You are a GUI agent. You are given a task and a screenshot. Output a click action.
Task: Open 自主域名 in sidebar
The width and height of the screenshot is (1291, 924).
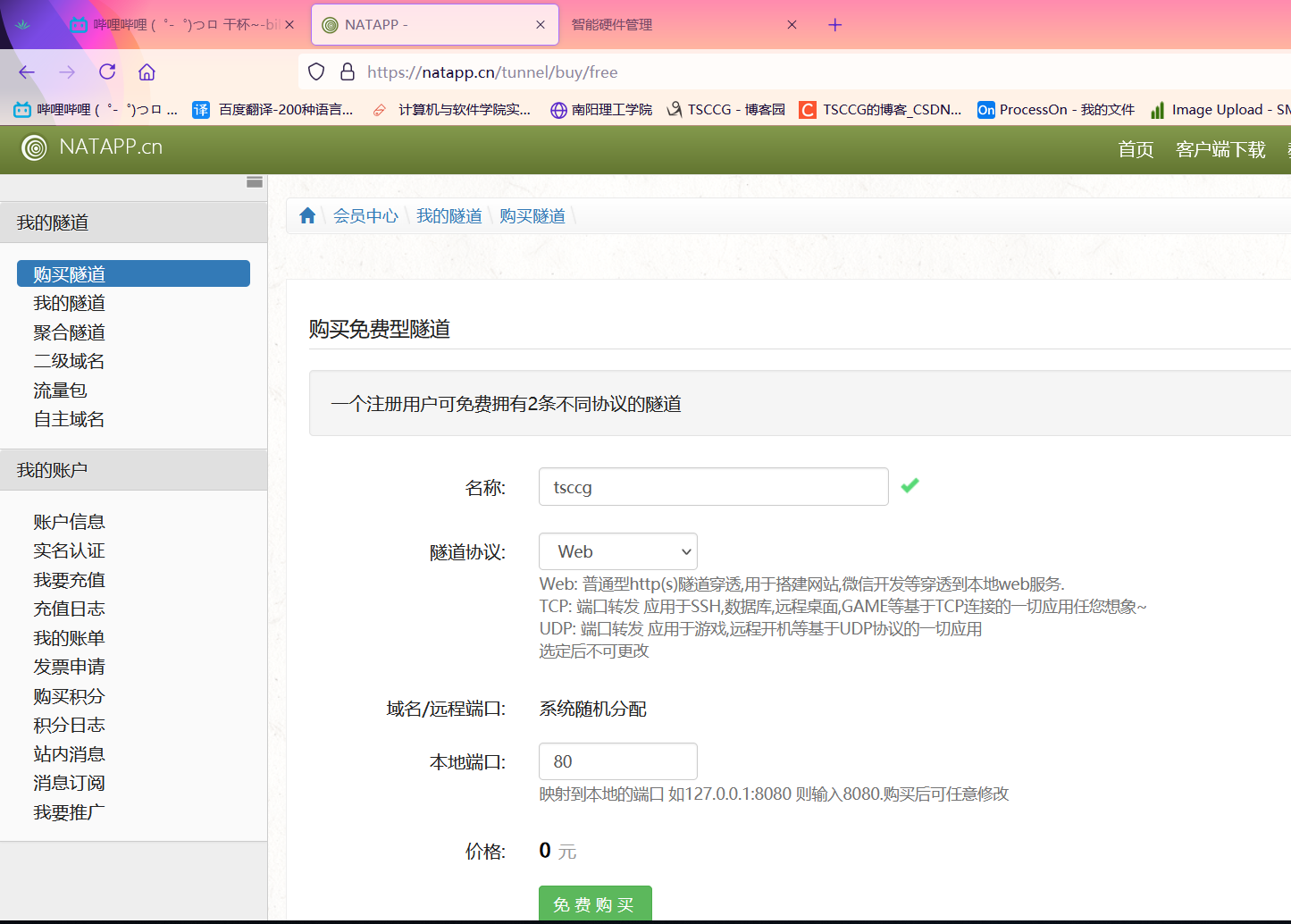(x=69, y=419)
